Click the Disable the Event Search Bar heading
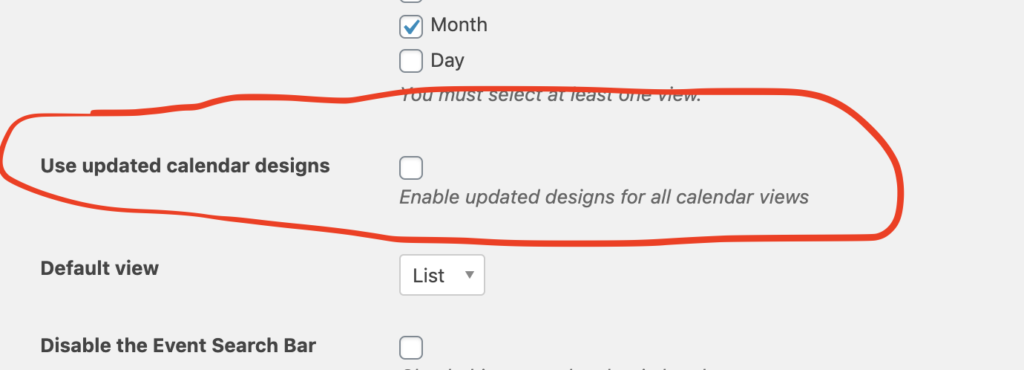Screen dimensions: 1024x370 coord(178,345)
